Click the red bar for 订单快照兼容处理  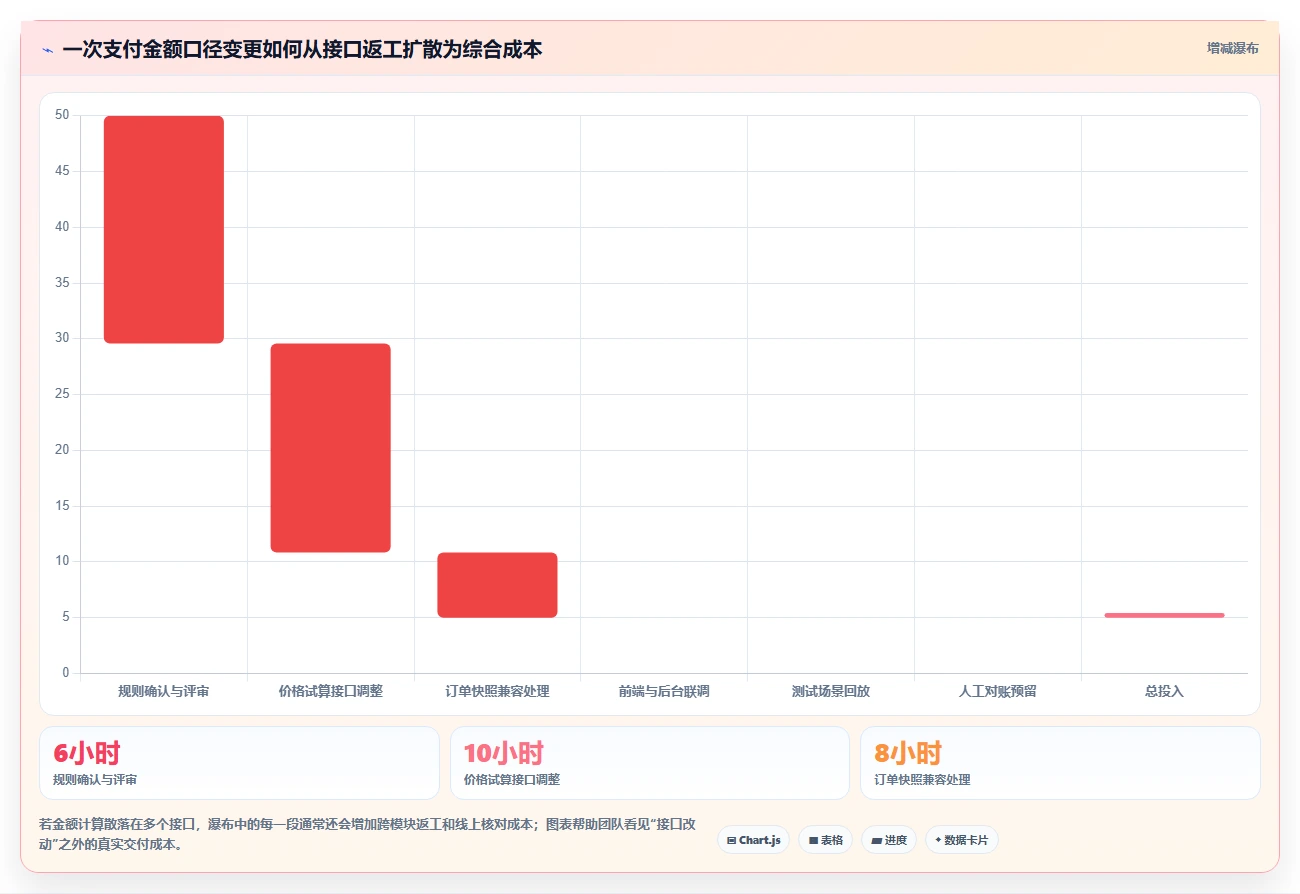497,585
